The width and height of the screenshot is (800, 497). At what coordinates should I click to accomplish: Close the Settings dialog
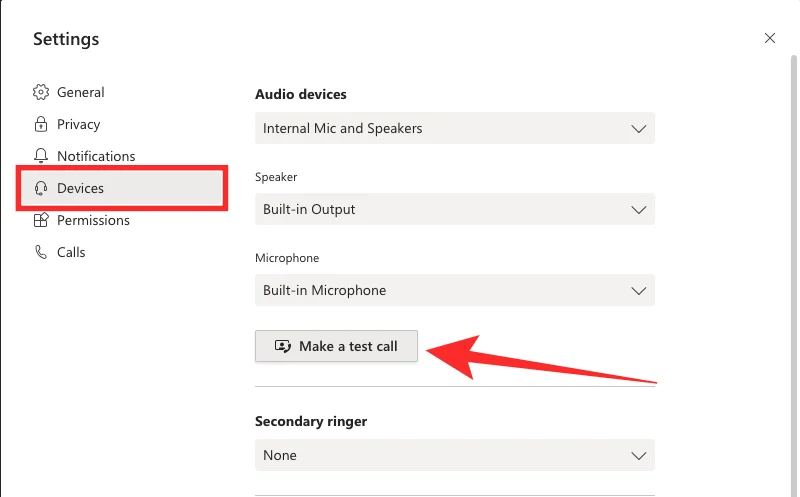click(769, 38)
